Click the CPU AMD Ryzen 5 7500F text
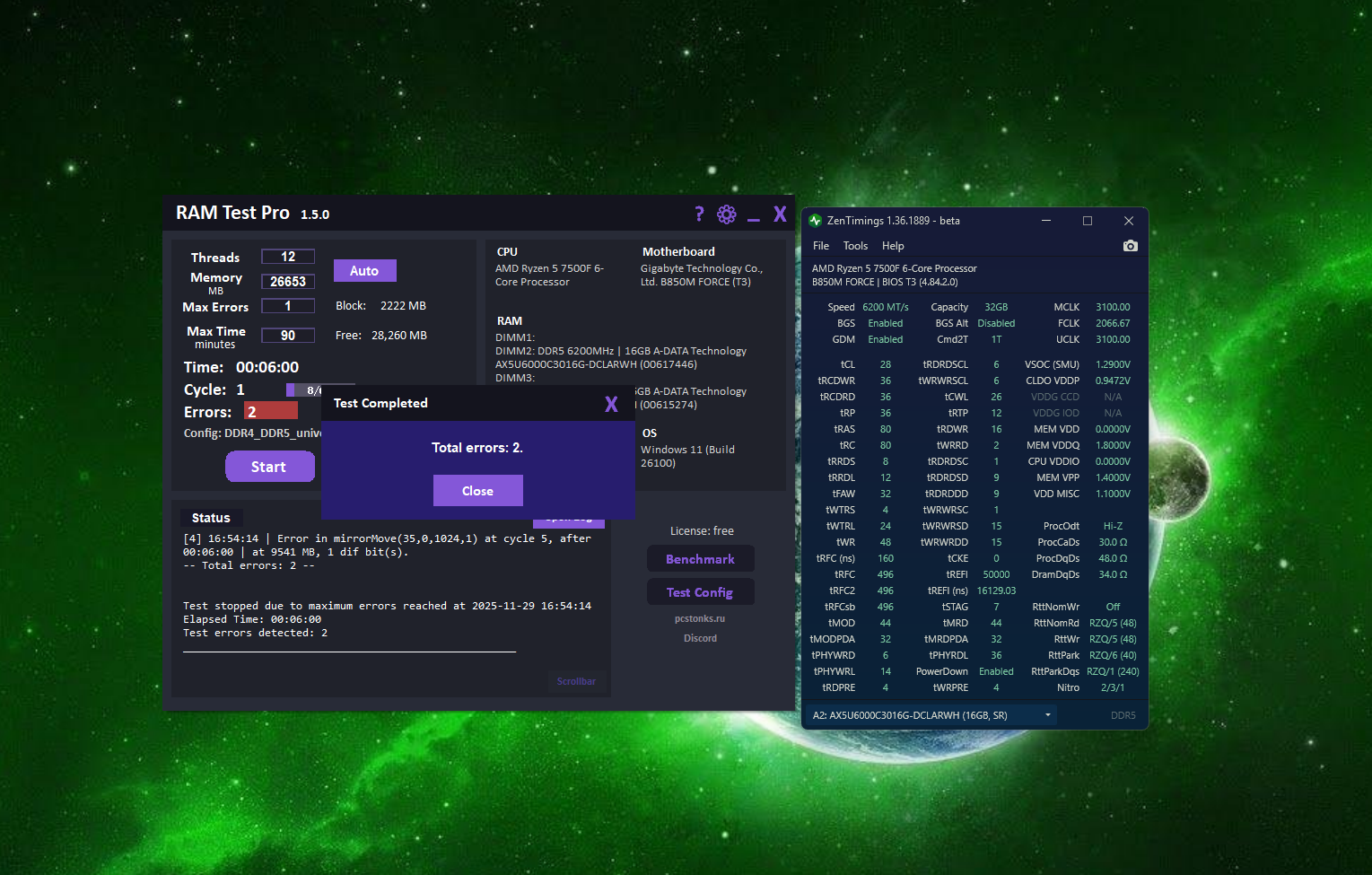Screen dimensions: 1372x875 pos(549,275)
